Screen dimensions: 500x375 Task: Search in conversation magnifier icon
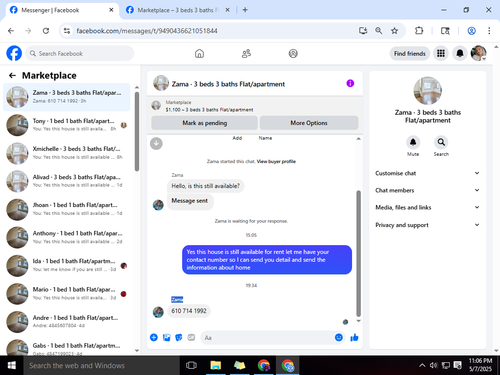coord(441,142)
